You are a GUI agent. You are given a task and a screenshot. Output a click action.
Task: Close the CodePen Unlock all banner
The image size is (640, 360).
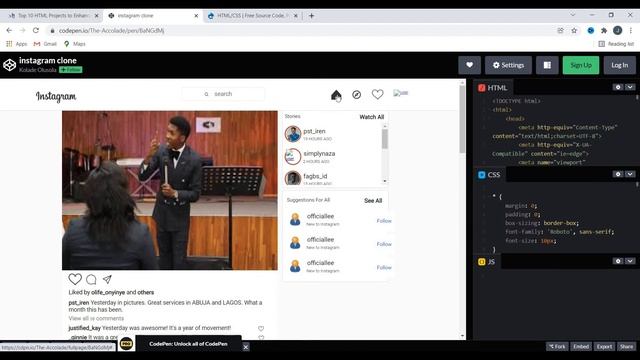[246, 347]
